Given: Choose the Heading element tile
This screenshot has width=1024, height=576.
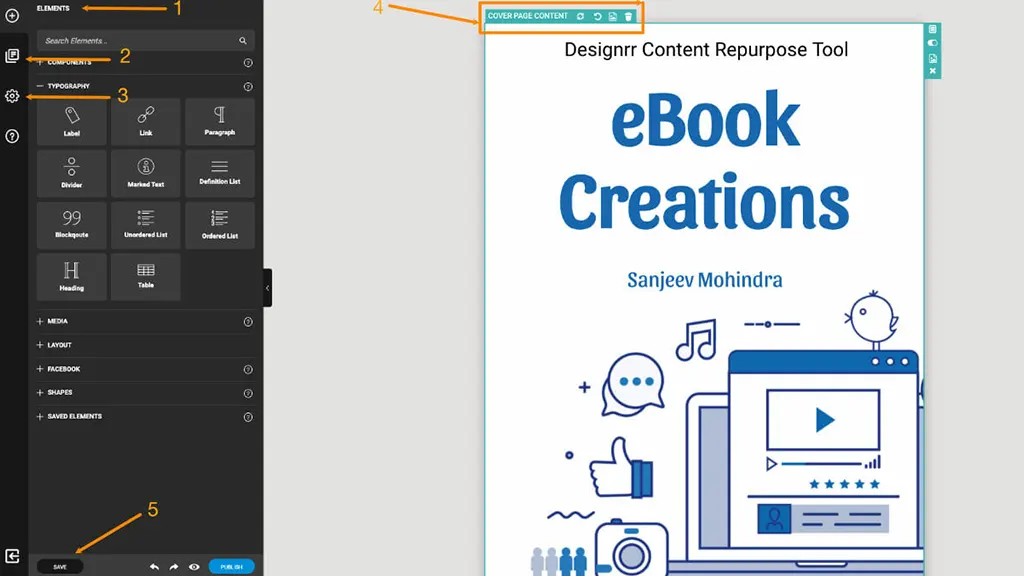Looking at the screenshot, I should tap(72, 277).
